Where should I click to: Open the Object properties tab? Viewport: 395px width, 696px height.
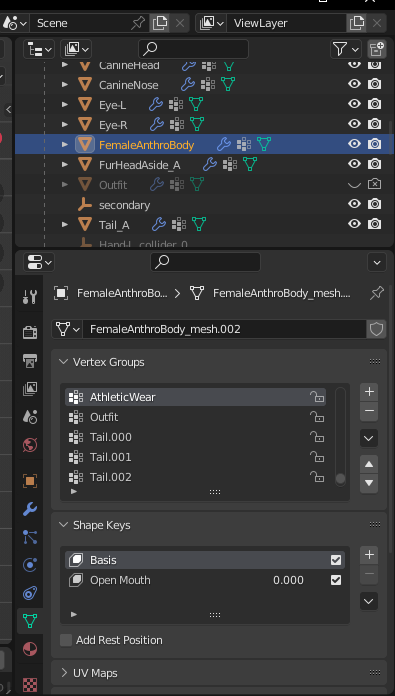point(30,481)
